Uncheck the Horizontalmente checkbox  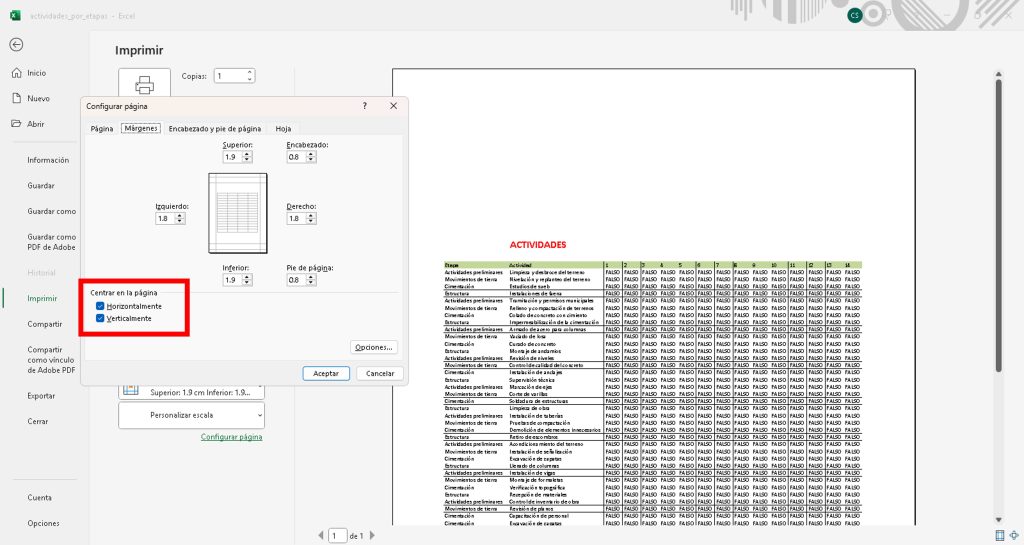100,305
